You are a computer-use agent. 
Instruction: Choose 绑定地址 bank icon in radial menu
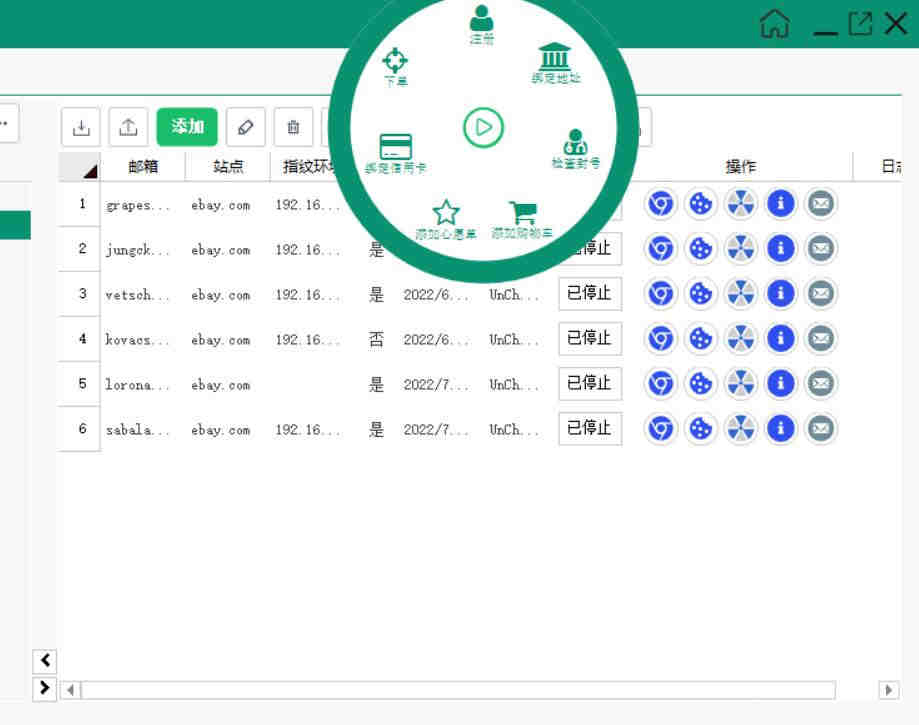[x=555, y=63]
